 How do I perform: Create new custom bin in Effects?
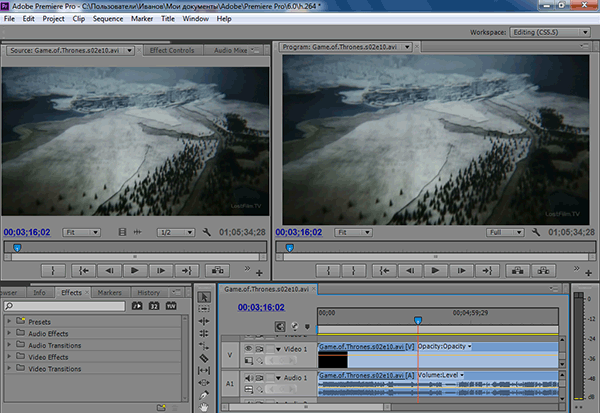pyautogui.click(x=161, y=408)
